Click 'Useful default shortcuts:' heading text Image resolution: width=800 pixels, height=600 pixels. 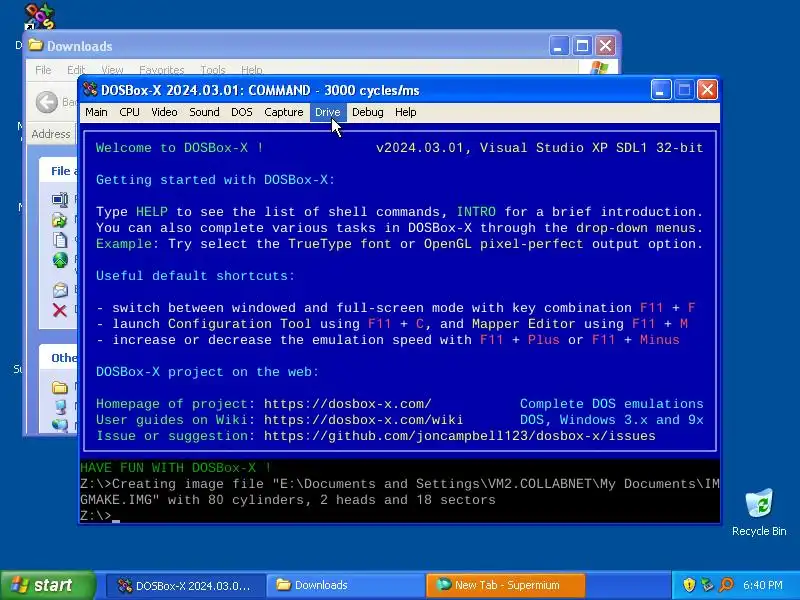[195, 276]
